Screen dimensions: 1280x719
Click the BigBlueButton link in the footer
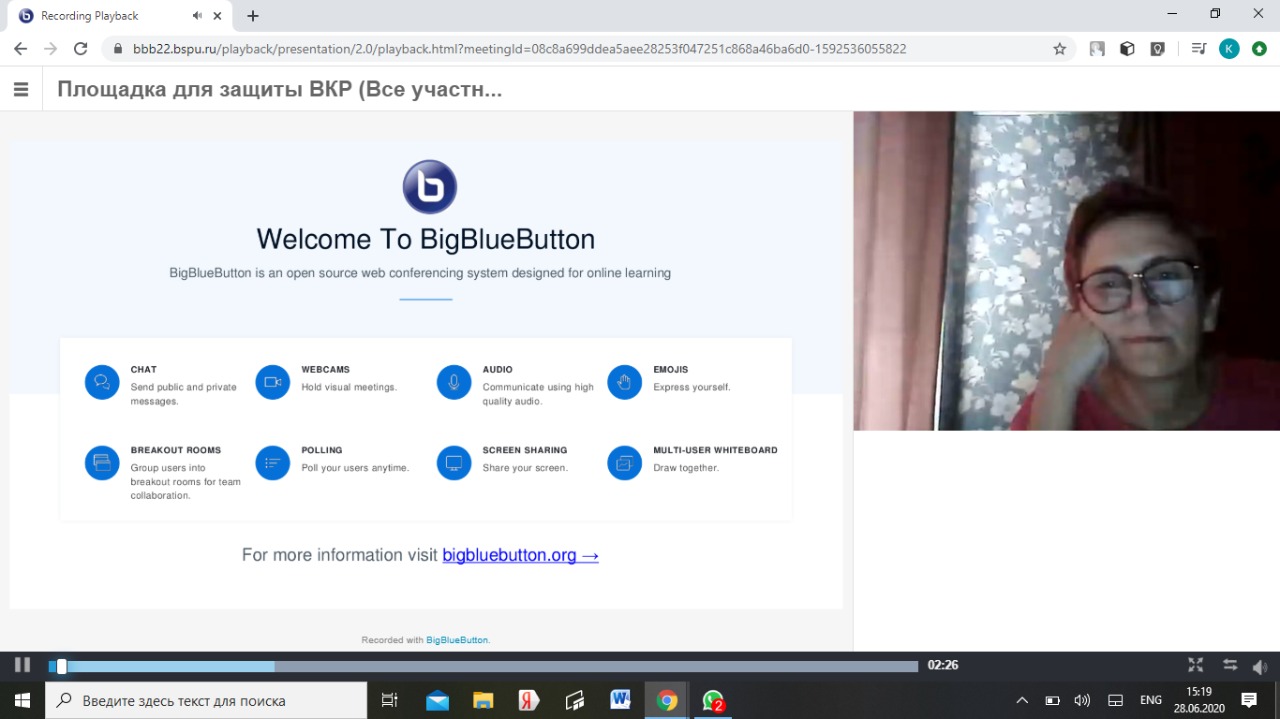[x=457, y=640]
